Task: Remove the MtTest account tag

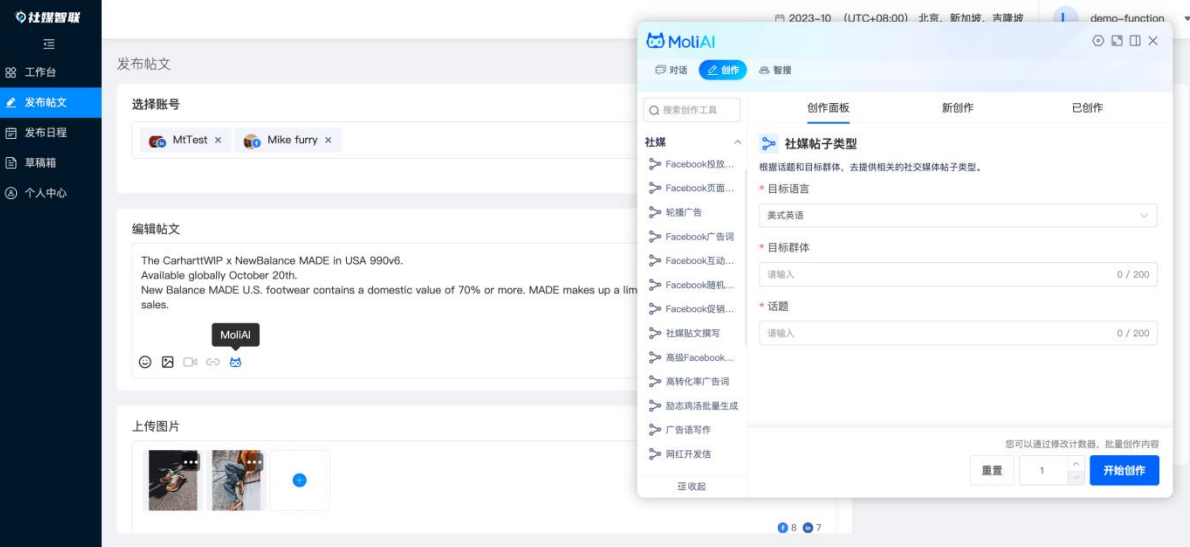Action: coord(218,140)
